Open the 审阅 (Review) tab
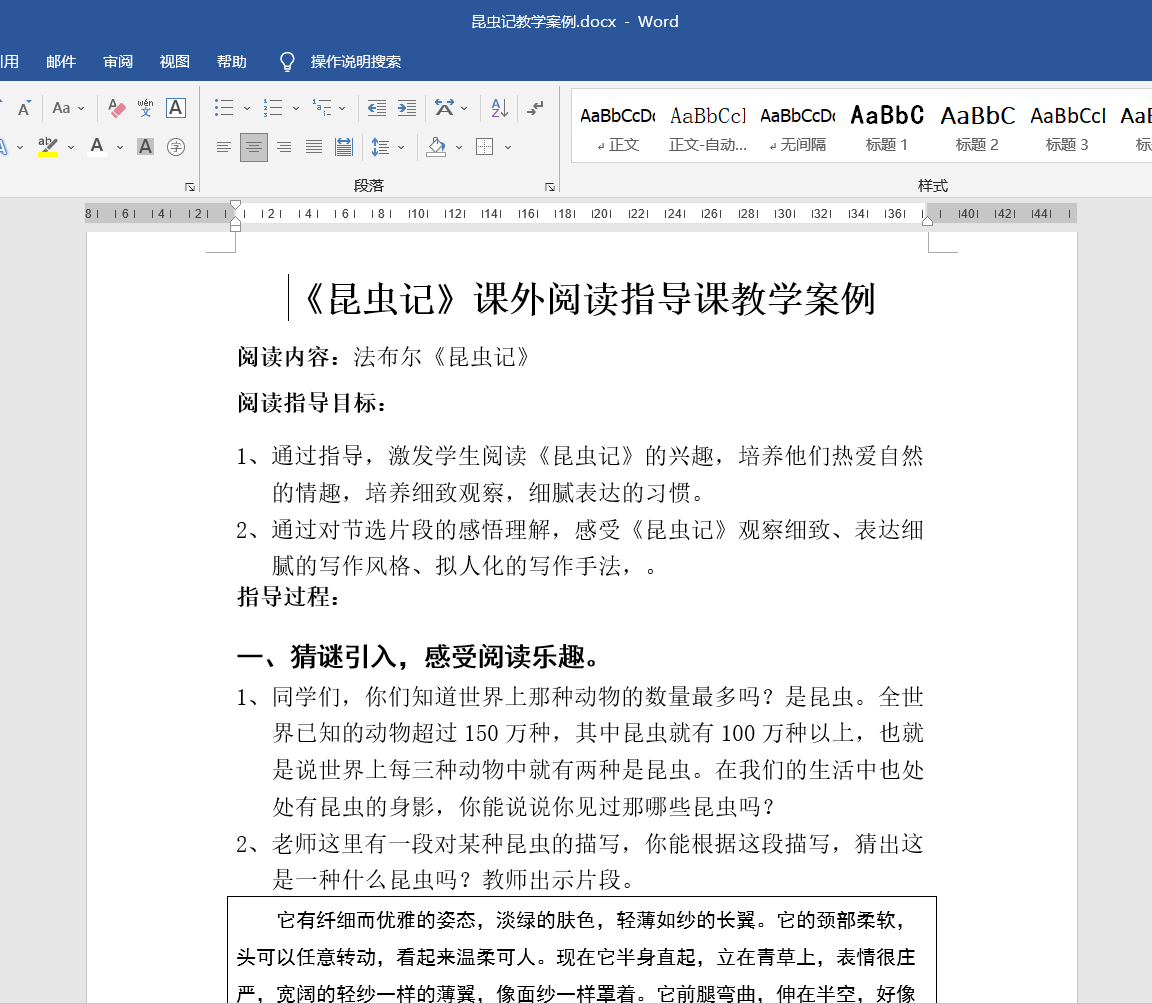The width and height of the screenshot is (1152, 1004). 118,62
